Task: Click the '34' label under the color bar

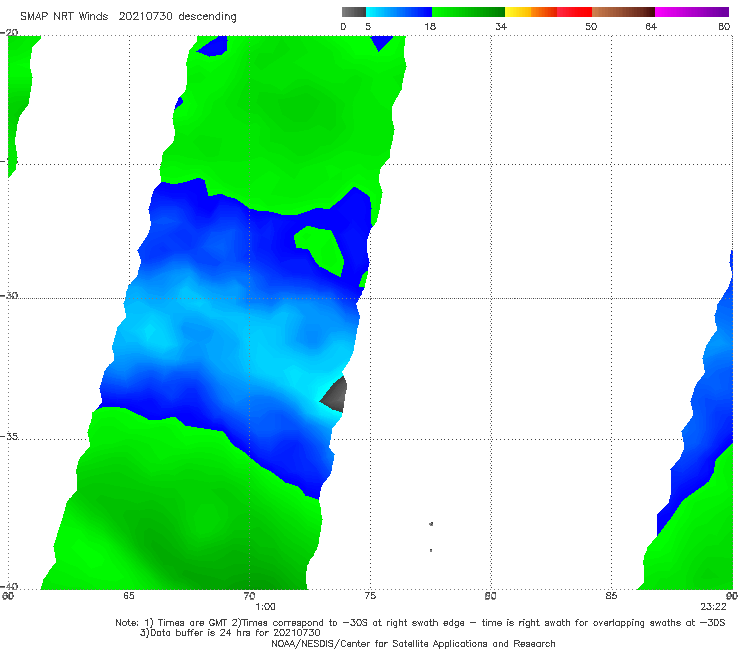Action: point(501,26)
